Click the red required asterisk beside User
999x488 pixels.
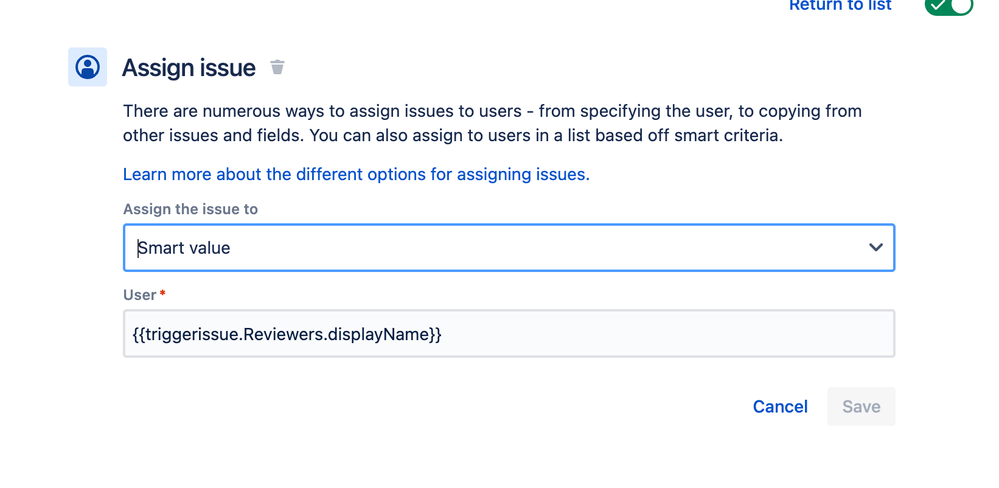[x=162, y=294]
